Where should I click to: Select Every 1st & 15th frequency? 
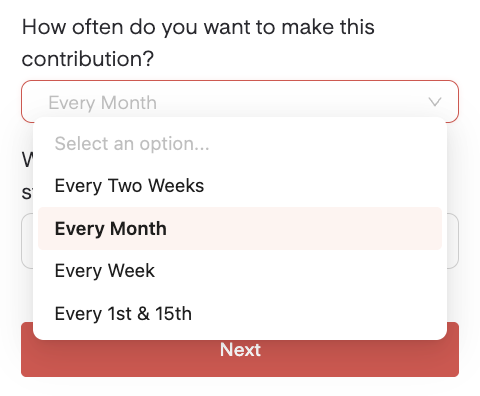point(240,314)
